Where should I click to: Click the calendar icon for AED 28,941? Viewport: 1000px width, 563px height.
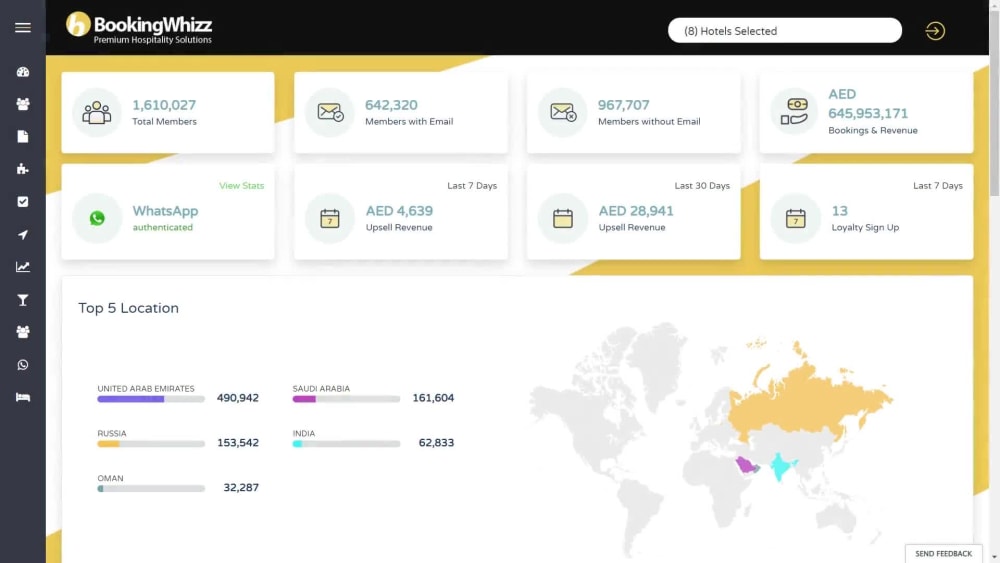pyautogui.click(x=562, y=219)
